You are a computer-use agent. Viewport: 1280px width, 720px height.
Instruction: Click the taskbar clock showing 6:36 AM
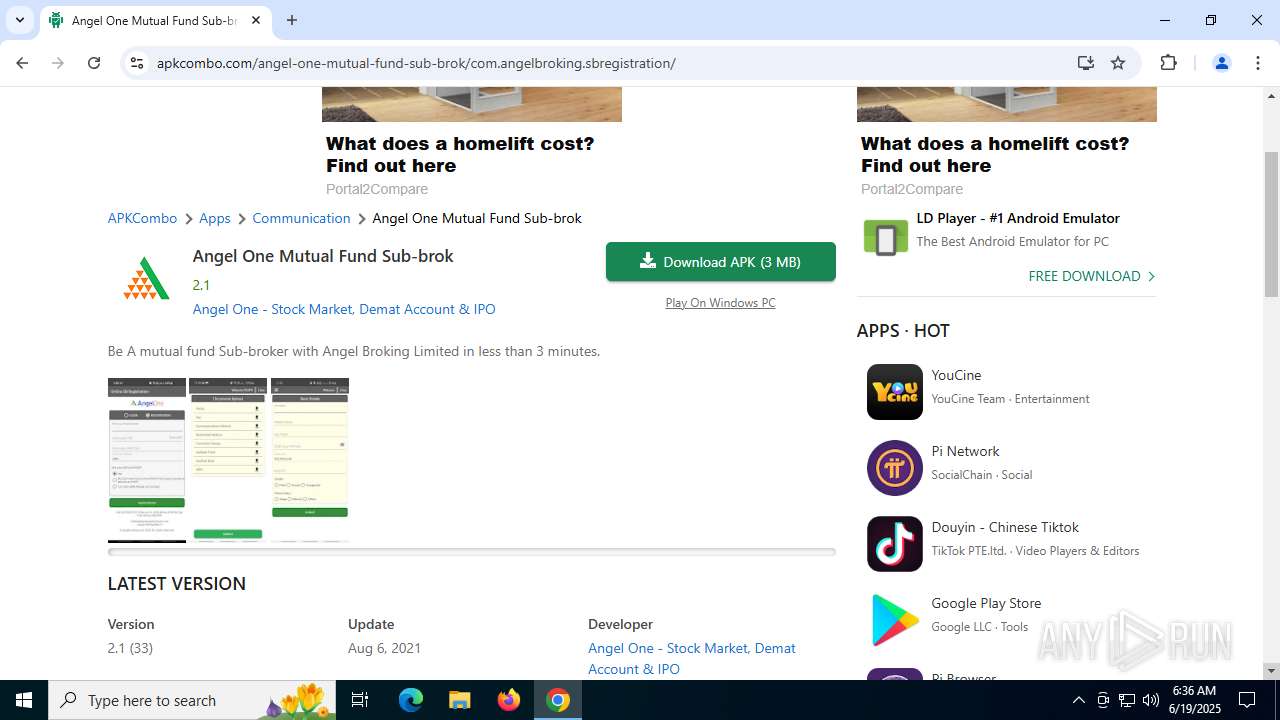point(1196,700)
